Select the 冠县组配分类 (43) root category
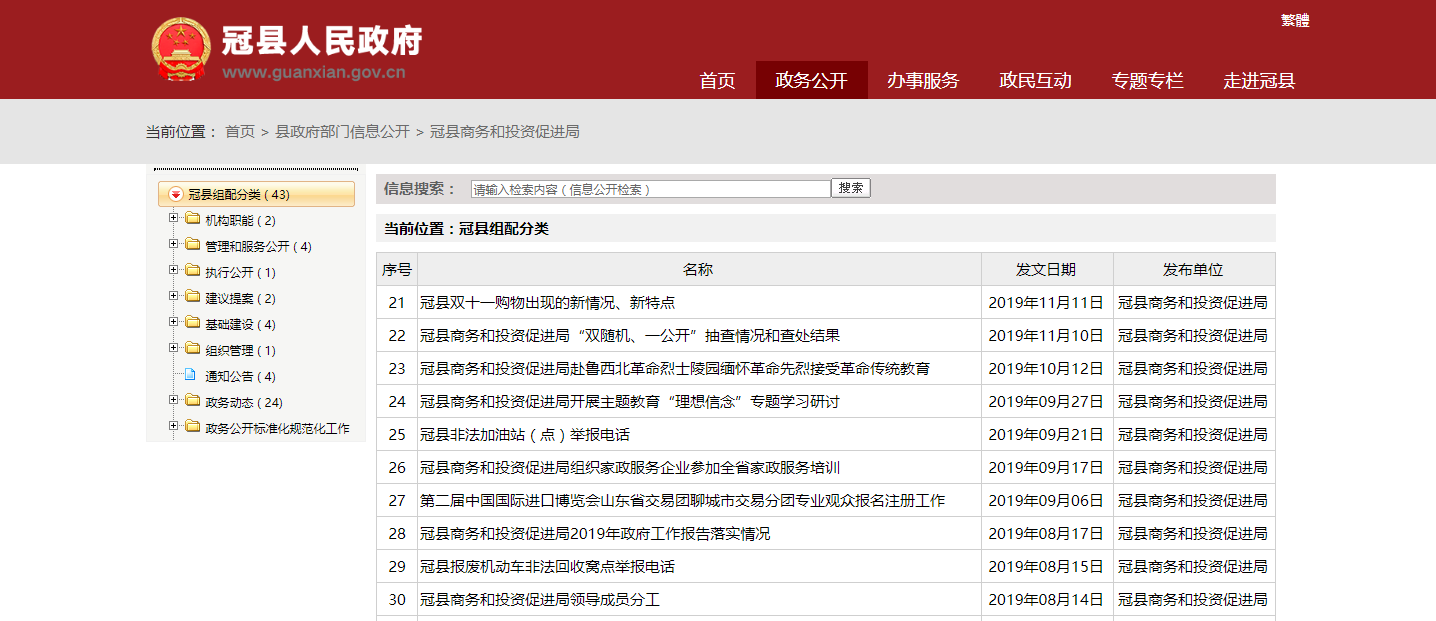This screenshot has width=1436, height=621. point(256,195)
